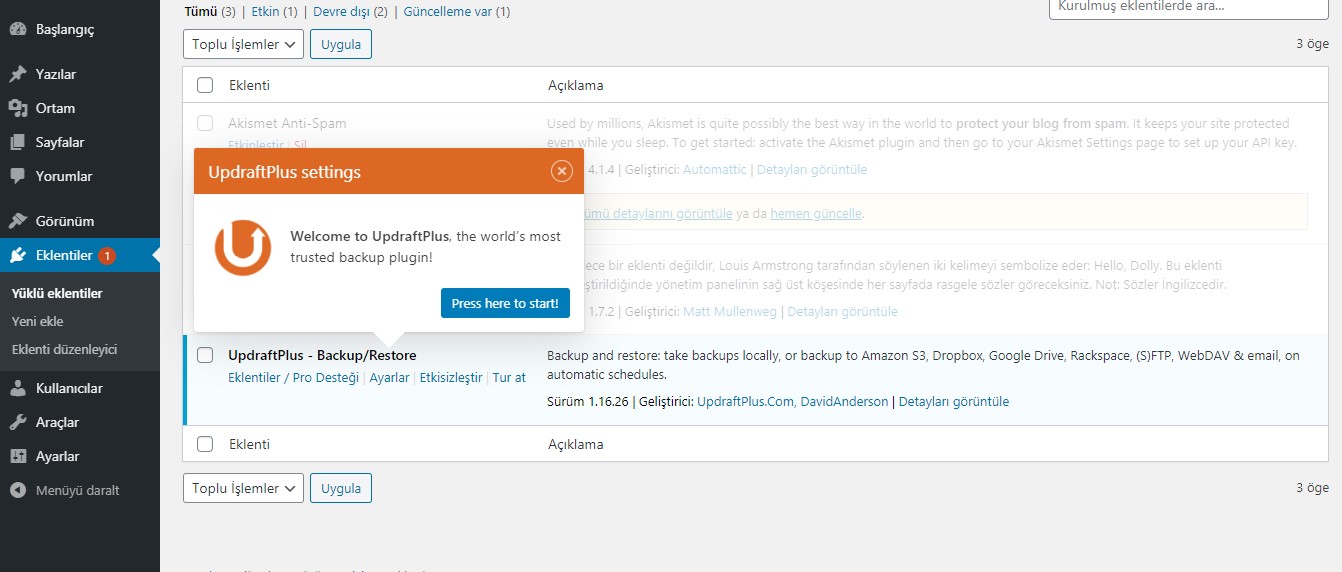
Task: Select Yüklü eklentiler submenu item
Action: pyautogui.click(x=57, y=293)
